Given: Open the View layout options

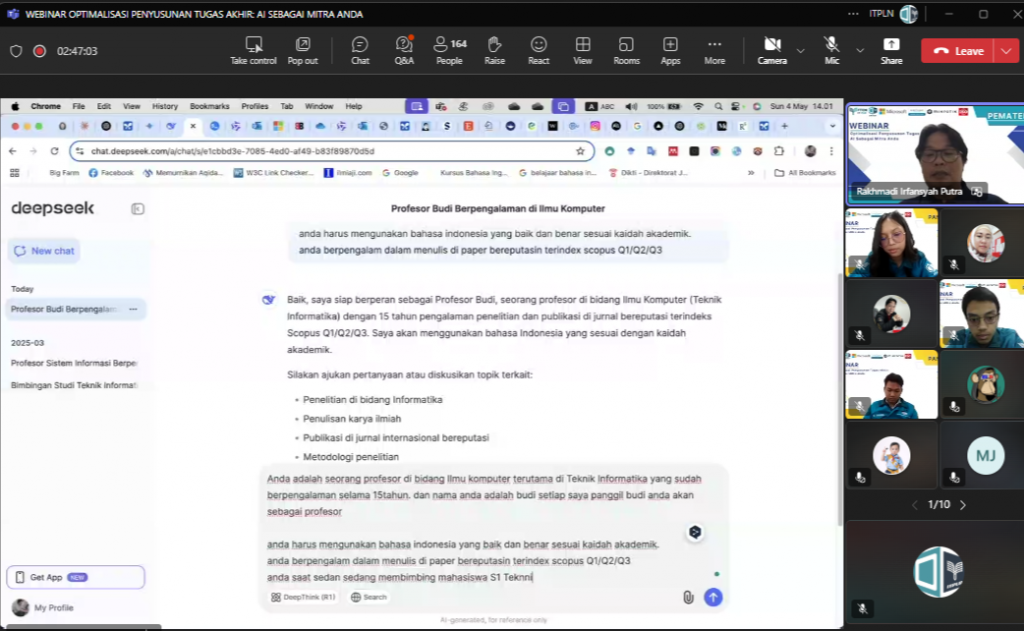Looking at the screenshot, I should pyautogui.click(x=583, y=50).
